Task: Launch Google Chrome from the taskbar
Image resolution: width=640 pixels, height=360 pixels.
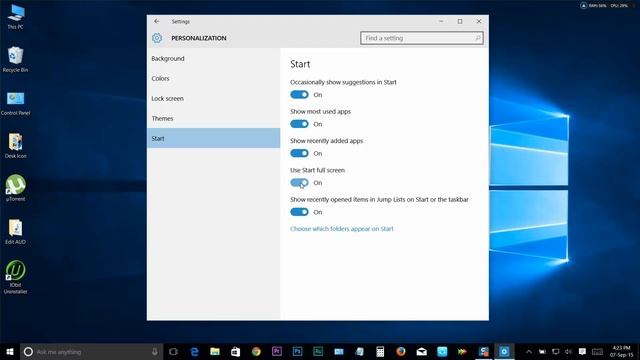Action: pos(256,352)
